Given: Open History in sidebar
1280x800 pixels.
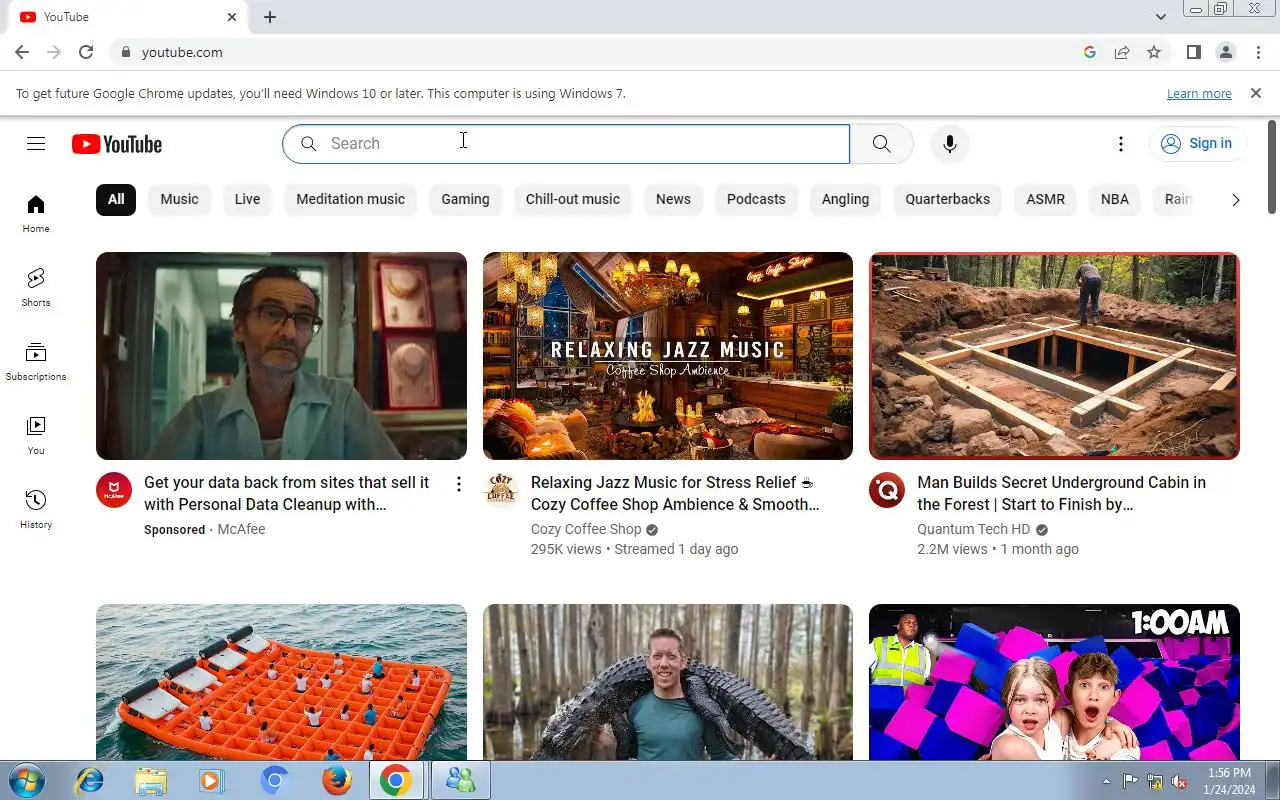Looking at the screenshot, I should click(x=36, y=509).
